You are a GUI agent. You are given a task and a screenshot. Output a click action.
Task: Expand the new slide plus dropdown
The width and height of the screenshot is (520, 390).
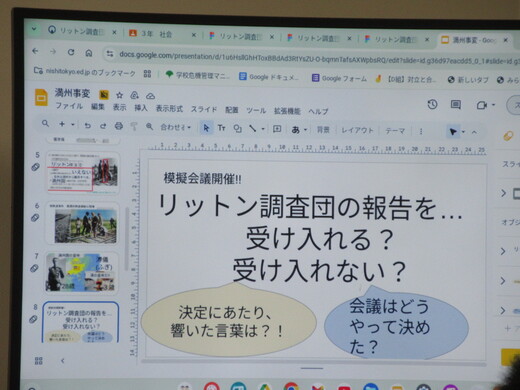(x=73, y=125)
